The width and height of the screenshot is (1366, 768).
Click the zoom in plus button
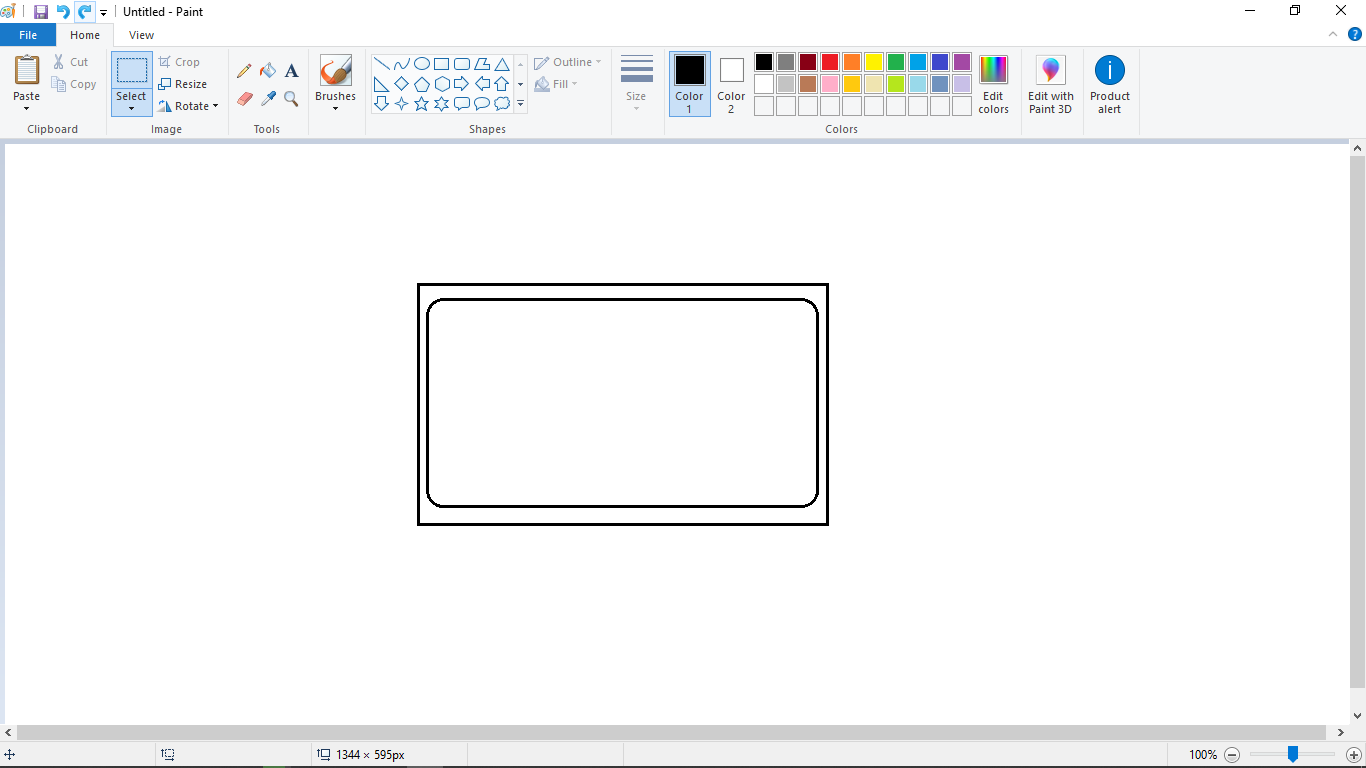click(1354, 755)
